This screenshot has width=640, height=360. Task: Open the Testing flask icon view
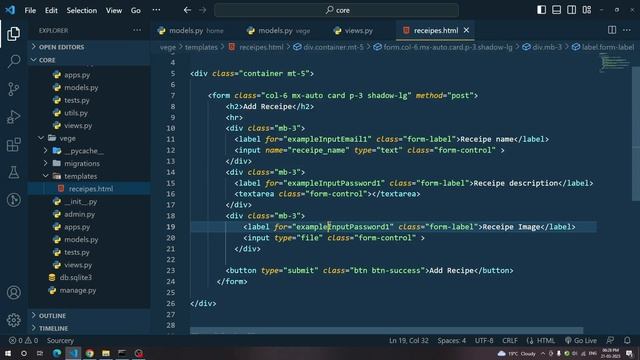click(x=13, y=172)
